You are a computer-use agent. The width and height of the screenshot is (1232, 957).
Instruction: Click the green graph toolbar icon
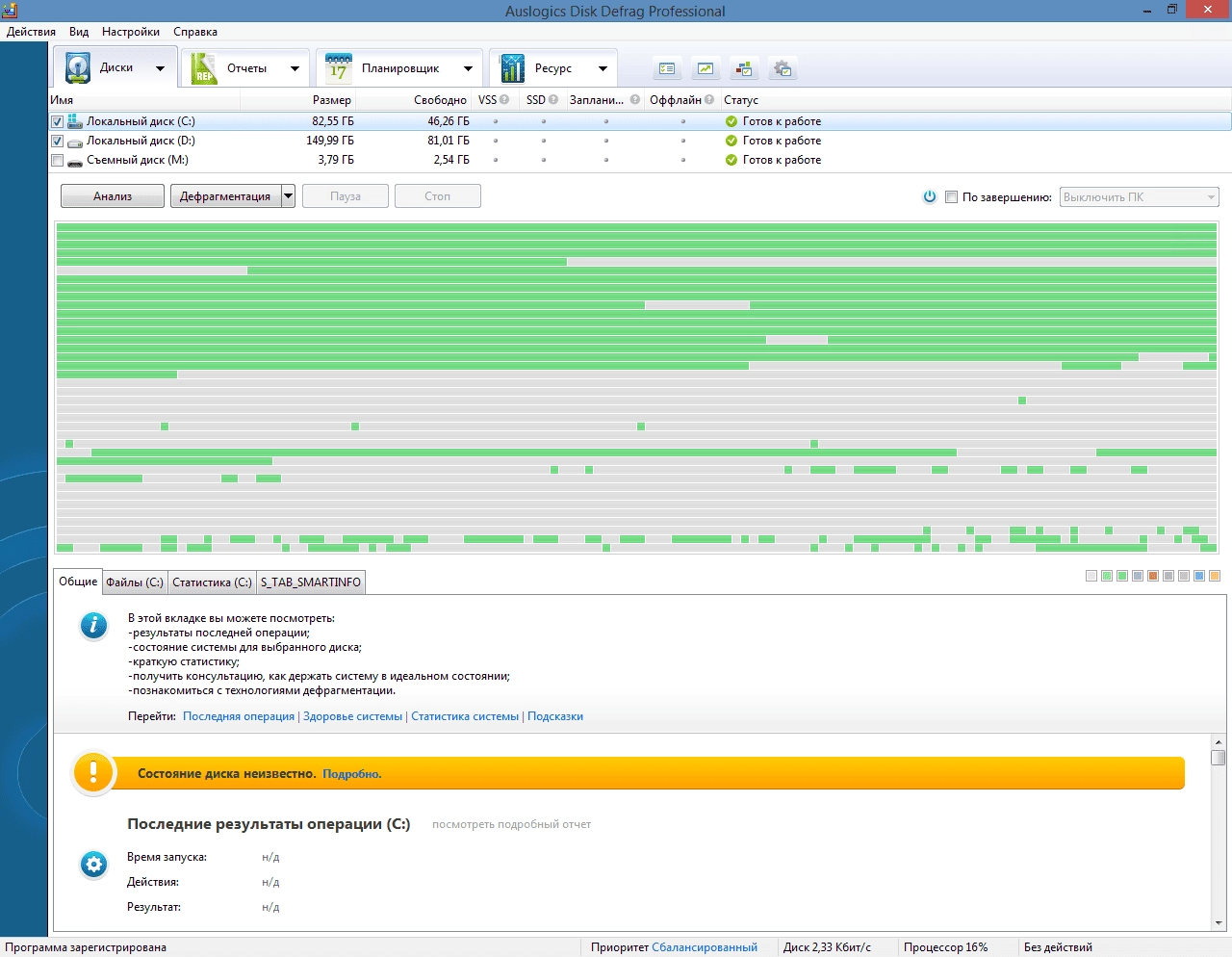[x=706, y=68]
